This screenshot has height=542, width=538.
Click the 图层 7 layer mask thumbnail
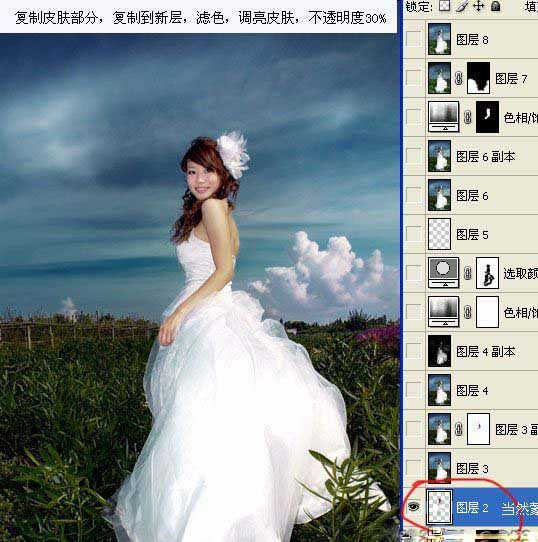(x=479, y=78)
